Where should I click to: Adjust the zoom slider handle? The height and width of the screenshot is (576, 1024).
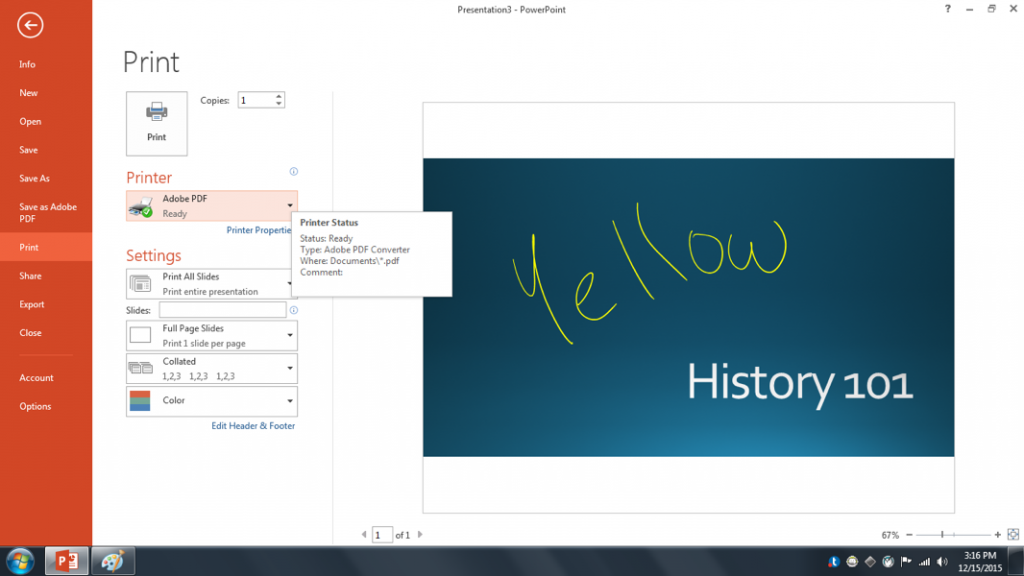[942, 535]
